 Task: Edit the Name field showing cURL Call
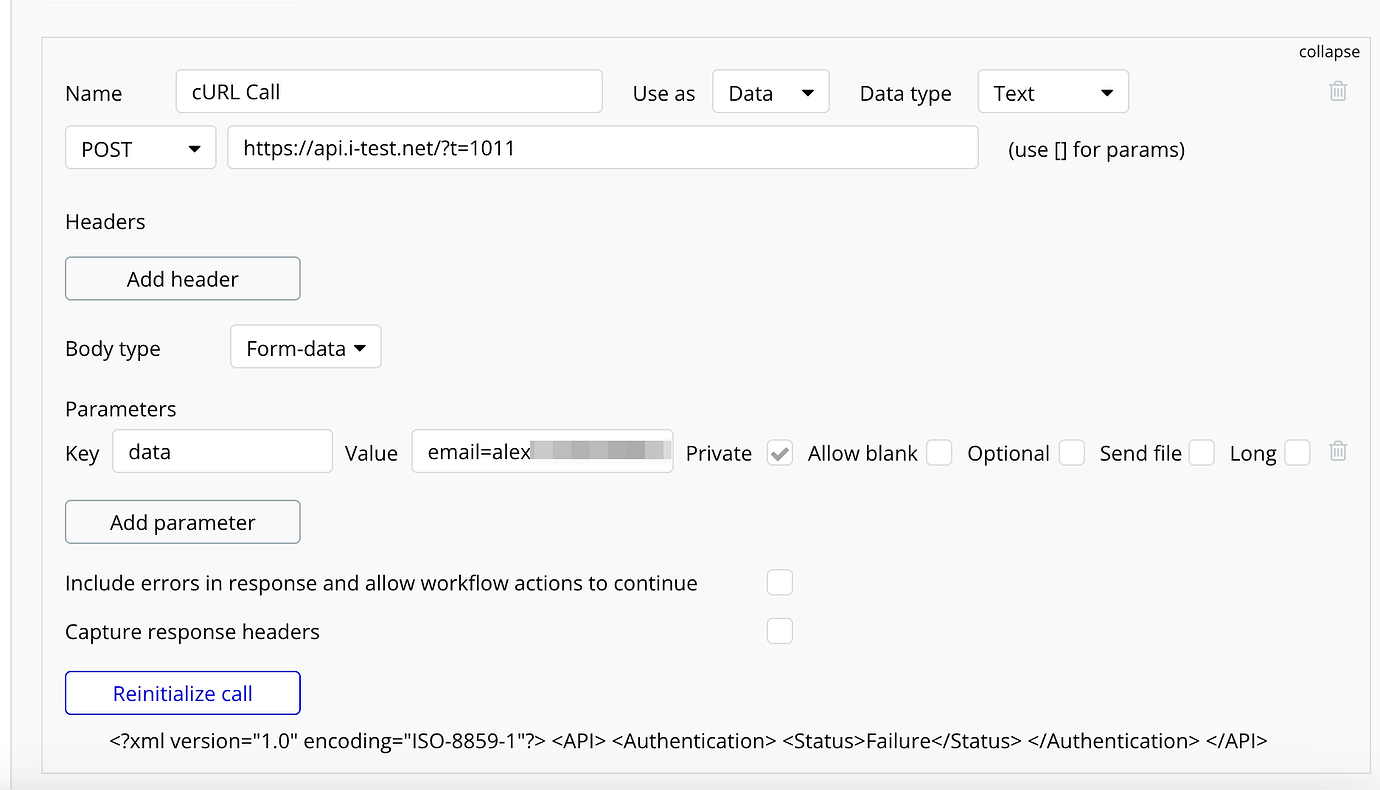pyautogui.click(x=389, y=91)
